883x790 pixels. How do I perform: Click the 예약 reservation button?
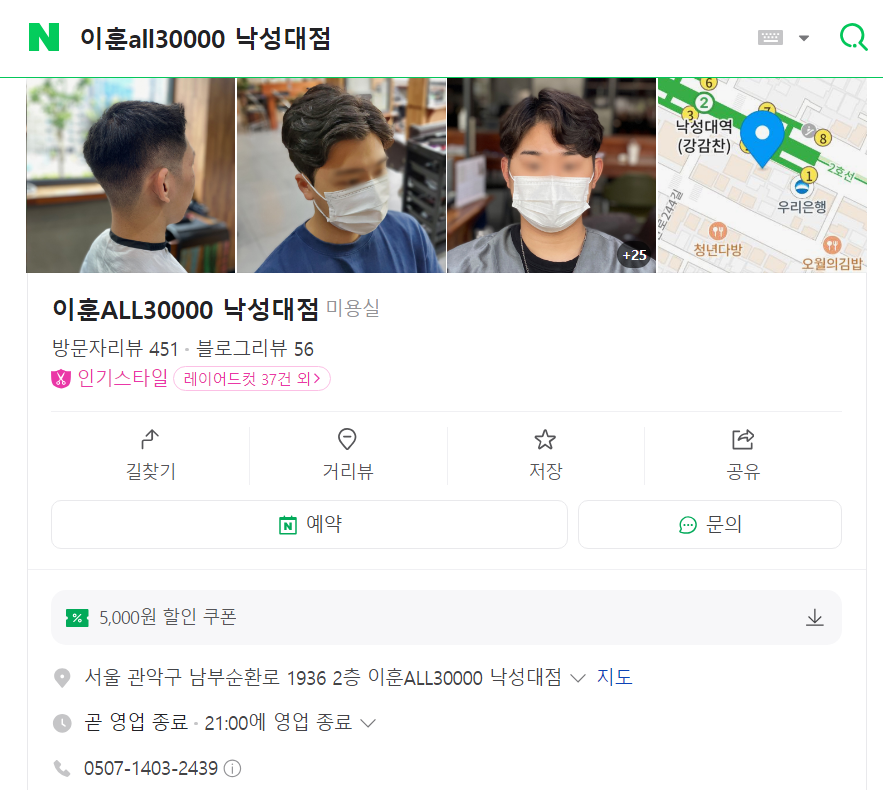(309, 524)
